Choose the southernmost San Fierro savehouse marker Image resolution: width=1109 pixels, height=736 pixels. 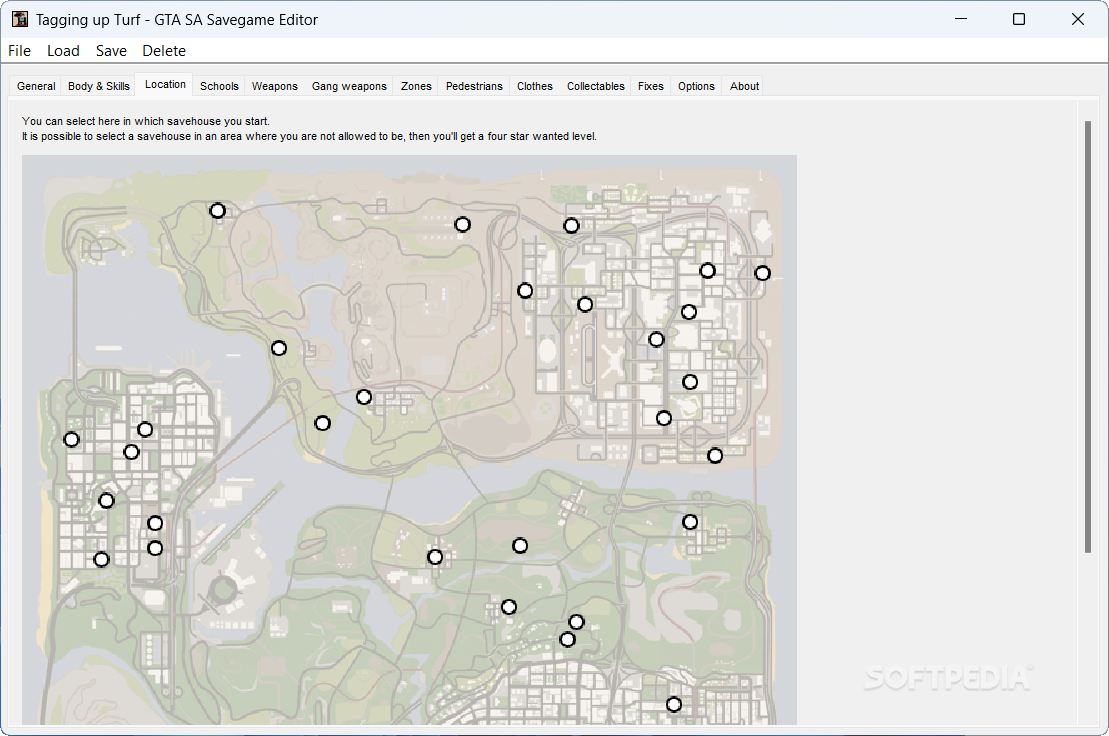pyautogui.click(x=102, y=559)
